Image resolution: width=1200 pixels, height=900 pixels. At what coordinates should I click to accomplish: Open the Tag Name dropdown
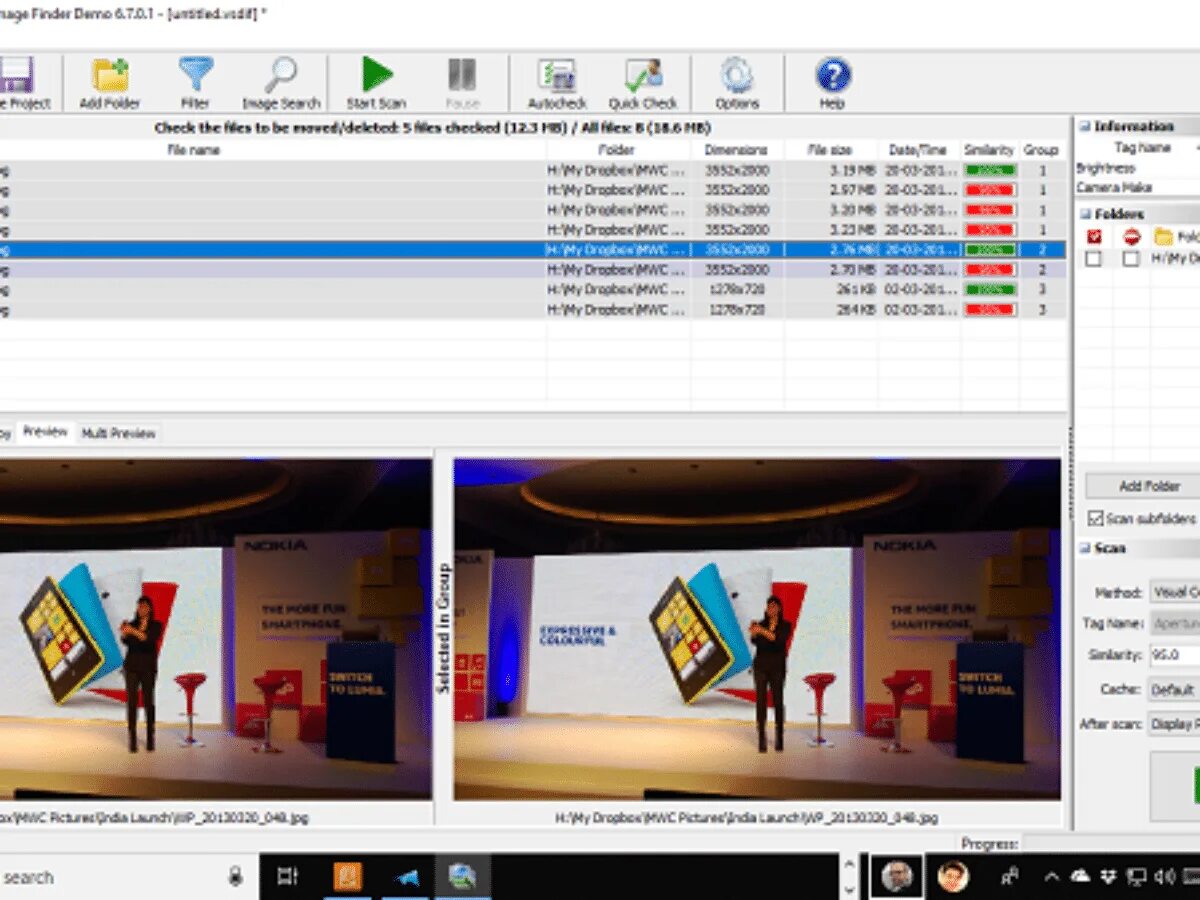click(1175, 623)
